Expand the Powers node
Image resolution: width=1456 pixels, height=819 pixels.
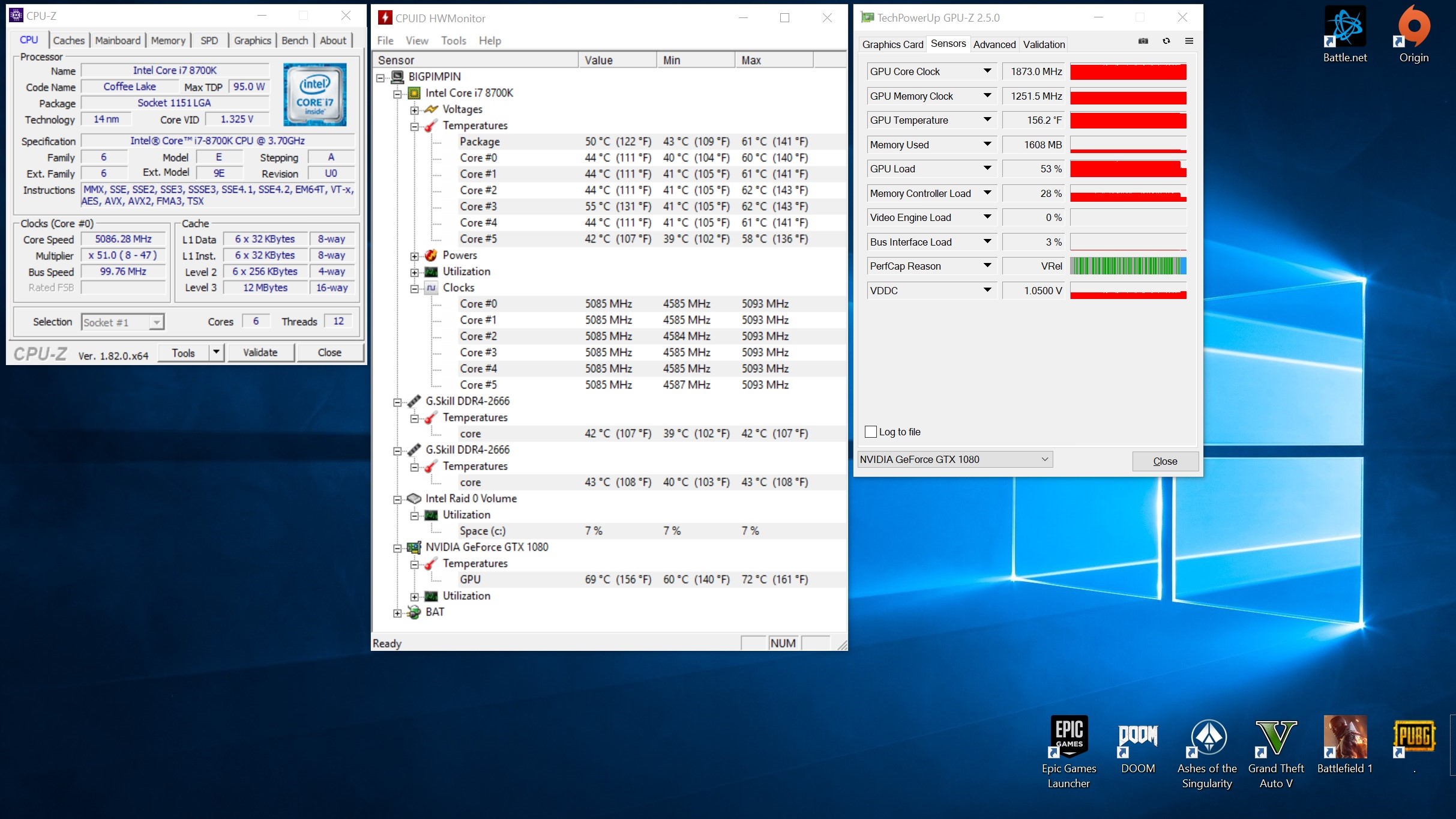coord(415,256)
